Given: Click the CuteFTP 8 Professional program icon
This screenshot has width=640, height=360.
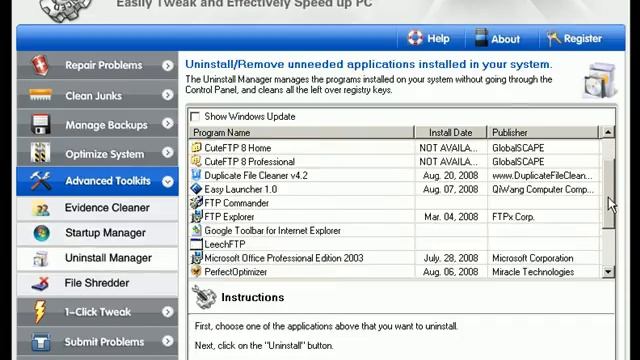Looking at the screenshot, I should tap(196, 161).
